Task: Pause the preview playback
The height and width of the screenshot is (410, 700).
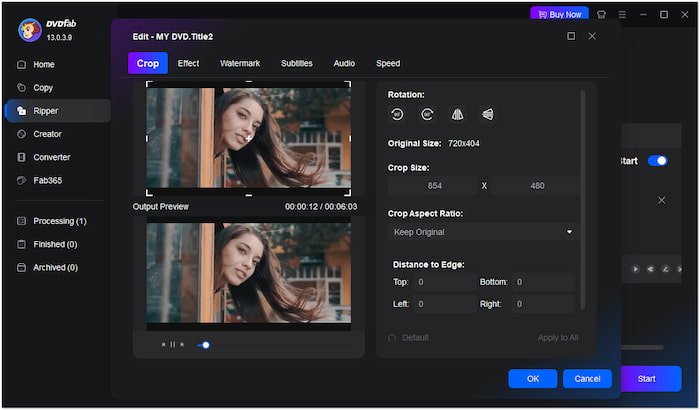Action: [x=172, y=345]
